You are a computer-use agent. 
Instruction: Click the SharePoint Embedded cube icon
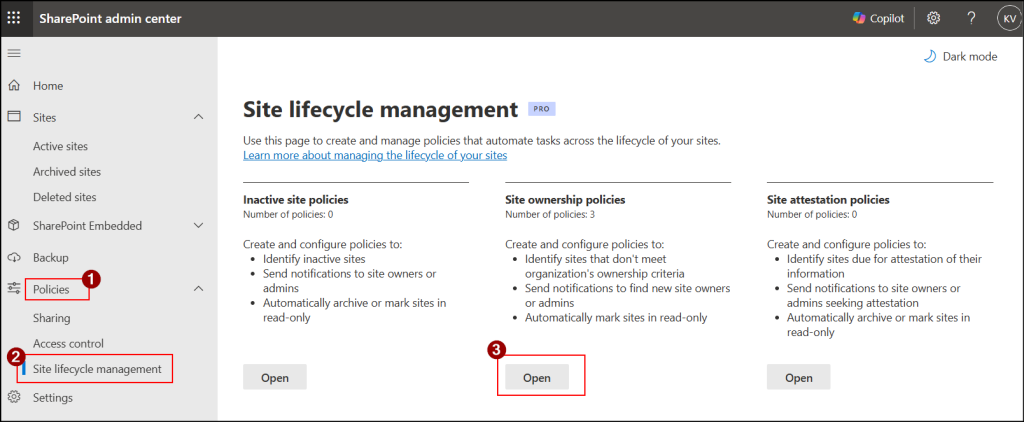click(x=14, y=225)
